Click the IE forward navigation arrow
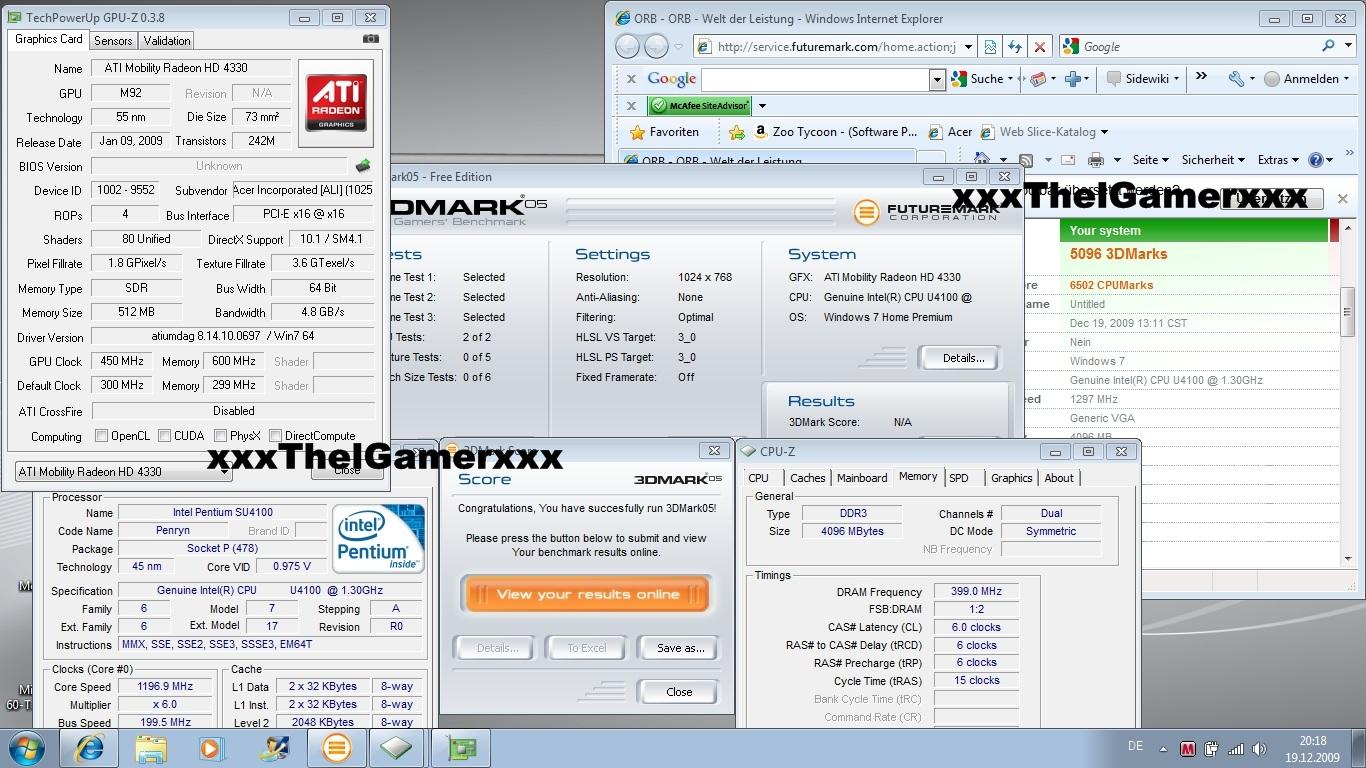The height and width of the screenshot is (768, 1366). pyautogui.click(x=656, y=46)
